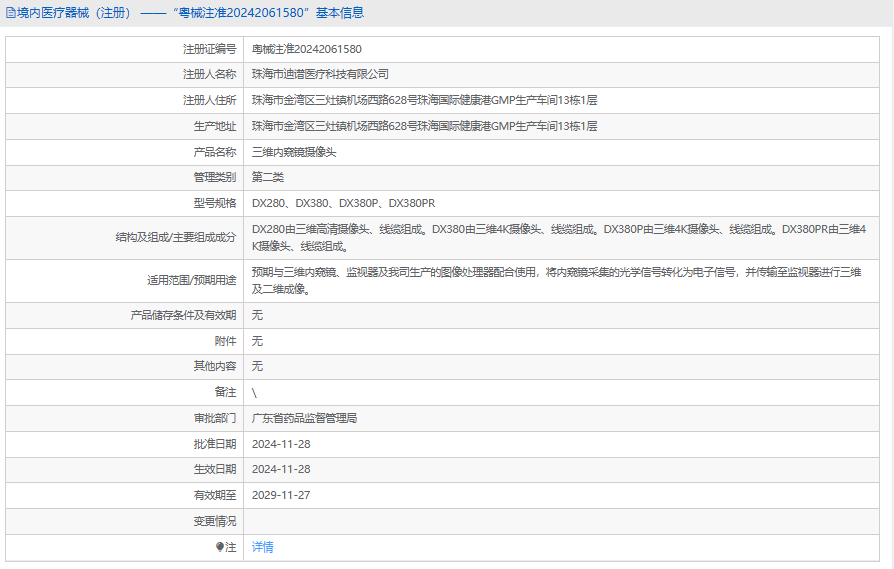The height and width of the screenshot is (569, 894).
Task: Click the 生产地址 row label
Action: tap(214, 126)
